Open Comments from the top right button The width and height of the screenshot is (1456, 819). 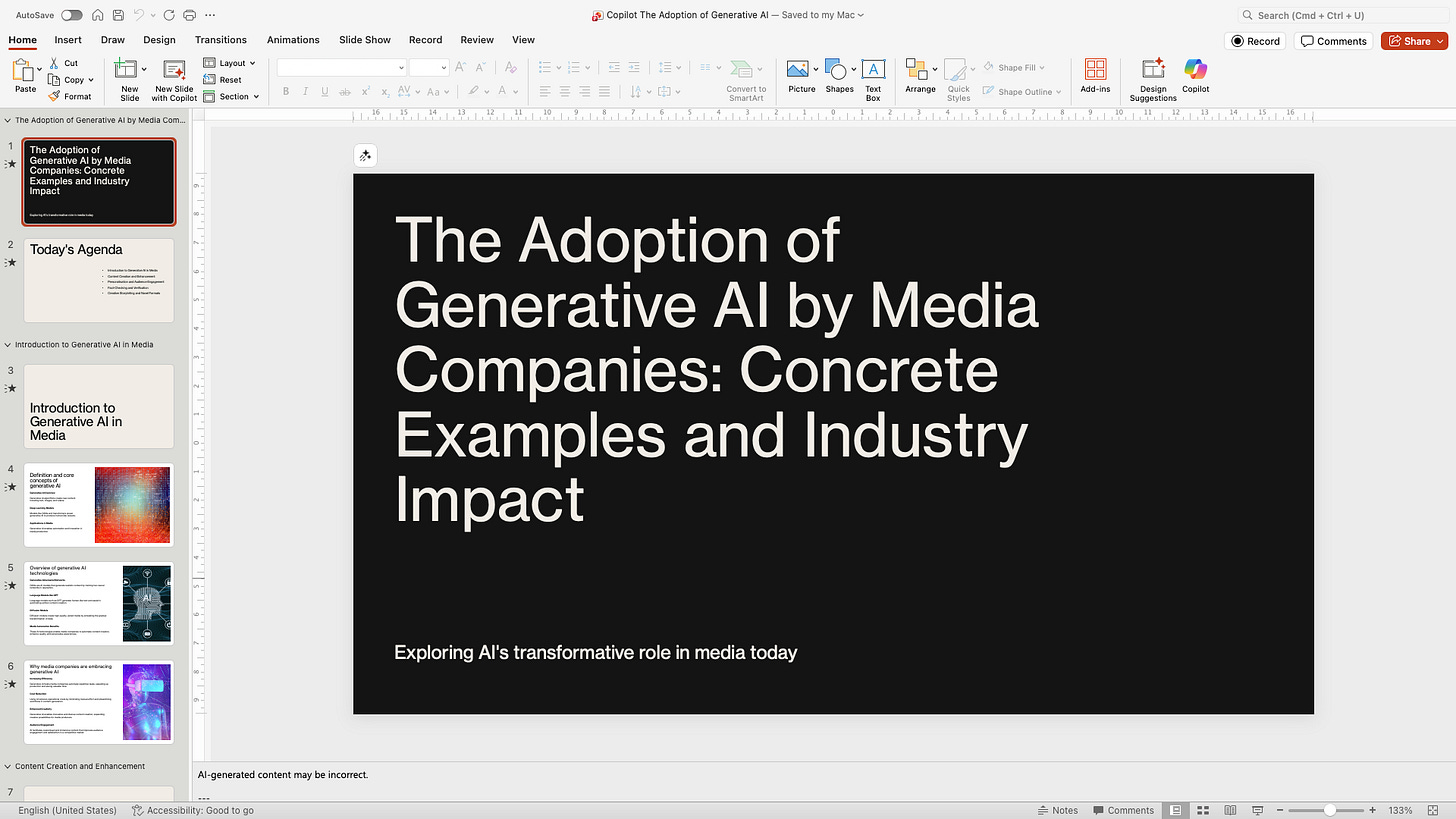point(1333,41)
